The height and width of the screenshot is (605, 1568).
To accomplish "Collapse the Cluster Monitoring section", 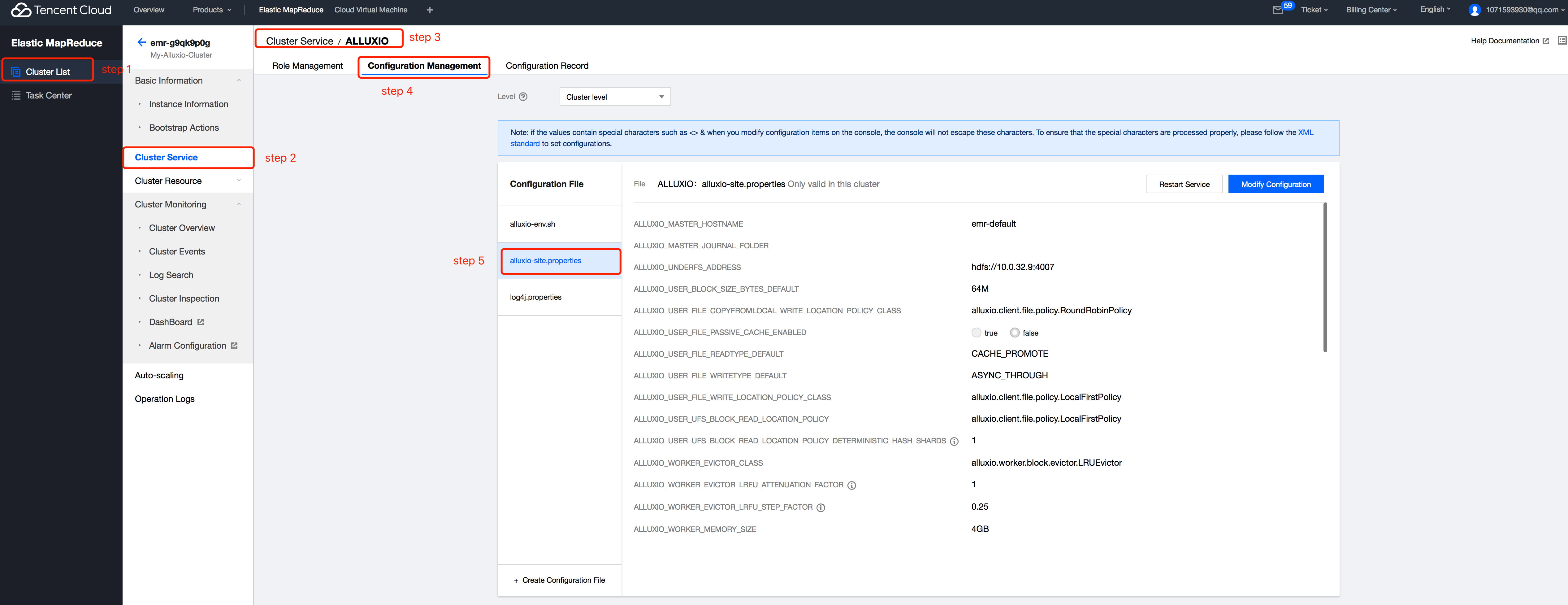I will [239, 205].
